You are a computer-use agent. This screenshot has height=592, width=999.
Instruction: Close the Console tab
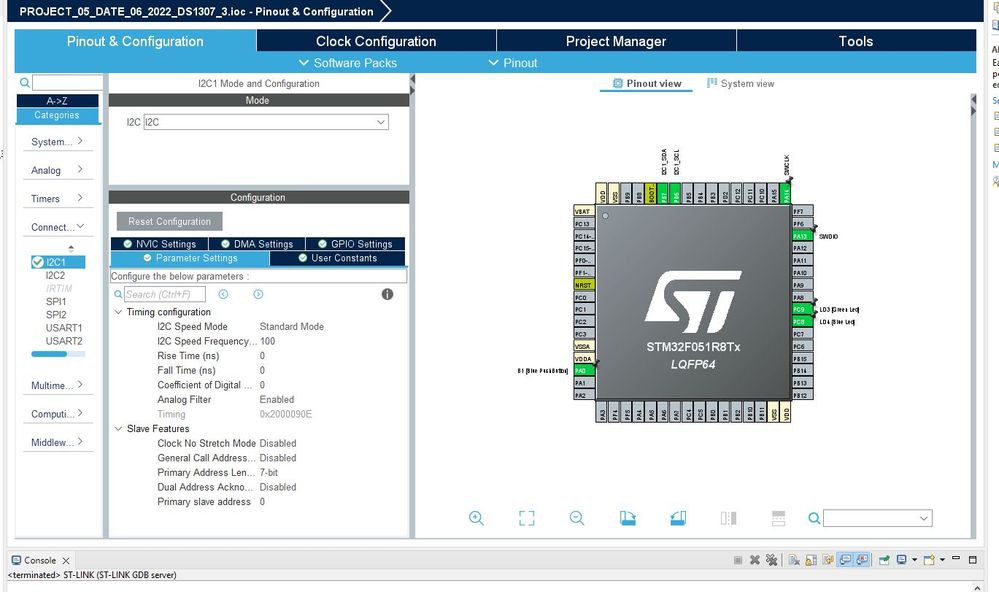click(x=66, y=560)
